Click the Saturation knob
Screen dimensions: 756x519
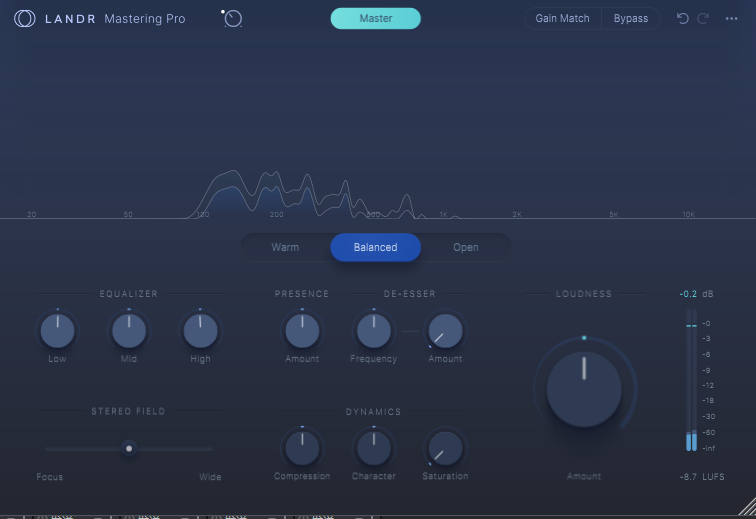pos(445,448)
